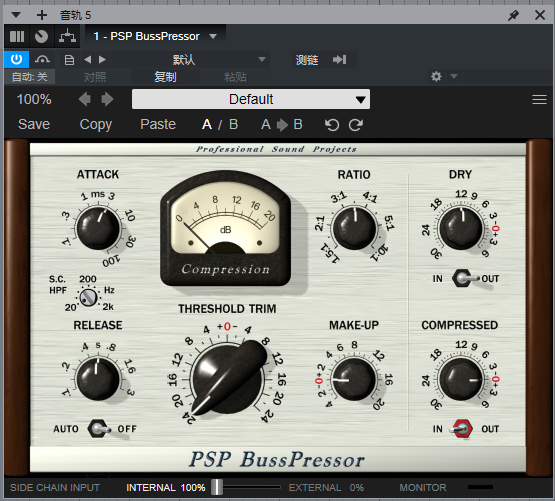Click the 100% GUI scale label

point(34,99)
